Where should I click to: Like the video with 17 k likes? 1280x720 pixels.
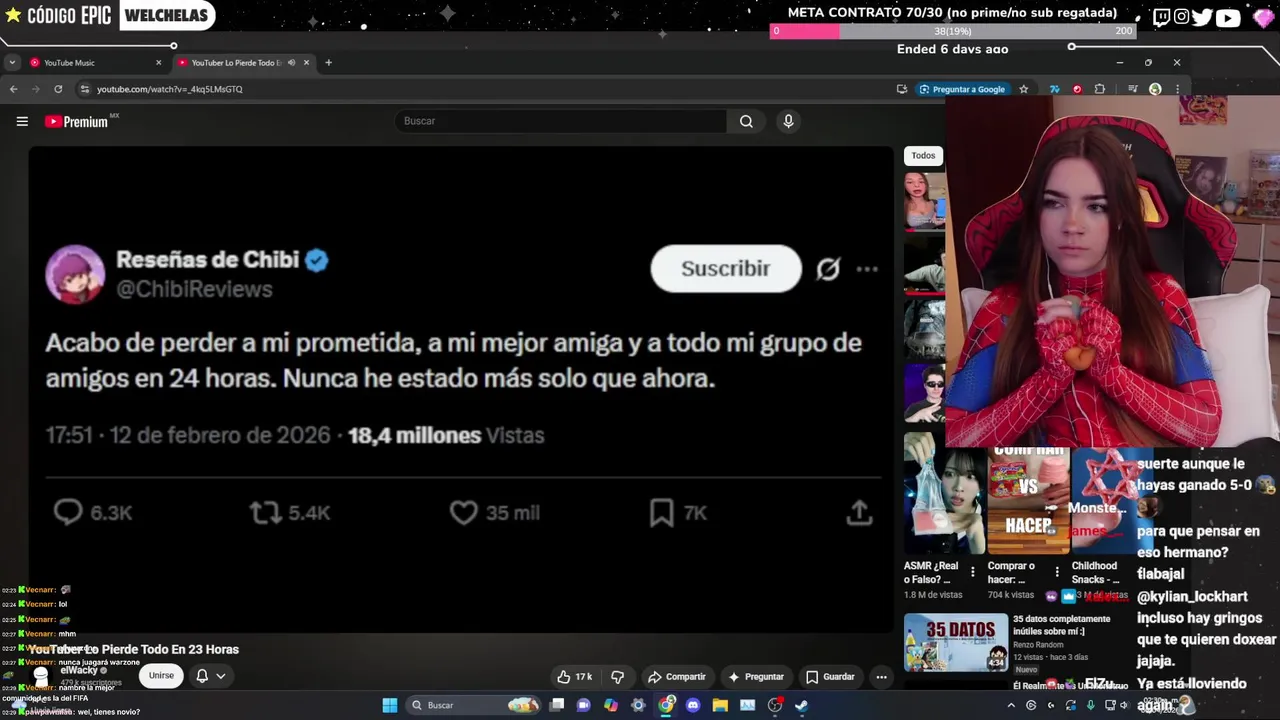(574, 677)
